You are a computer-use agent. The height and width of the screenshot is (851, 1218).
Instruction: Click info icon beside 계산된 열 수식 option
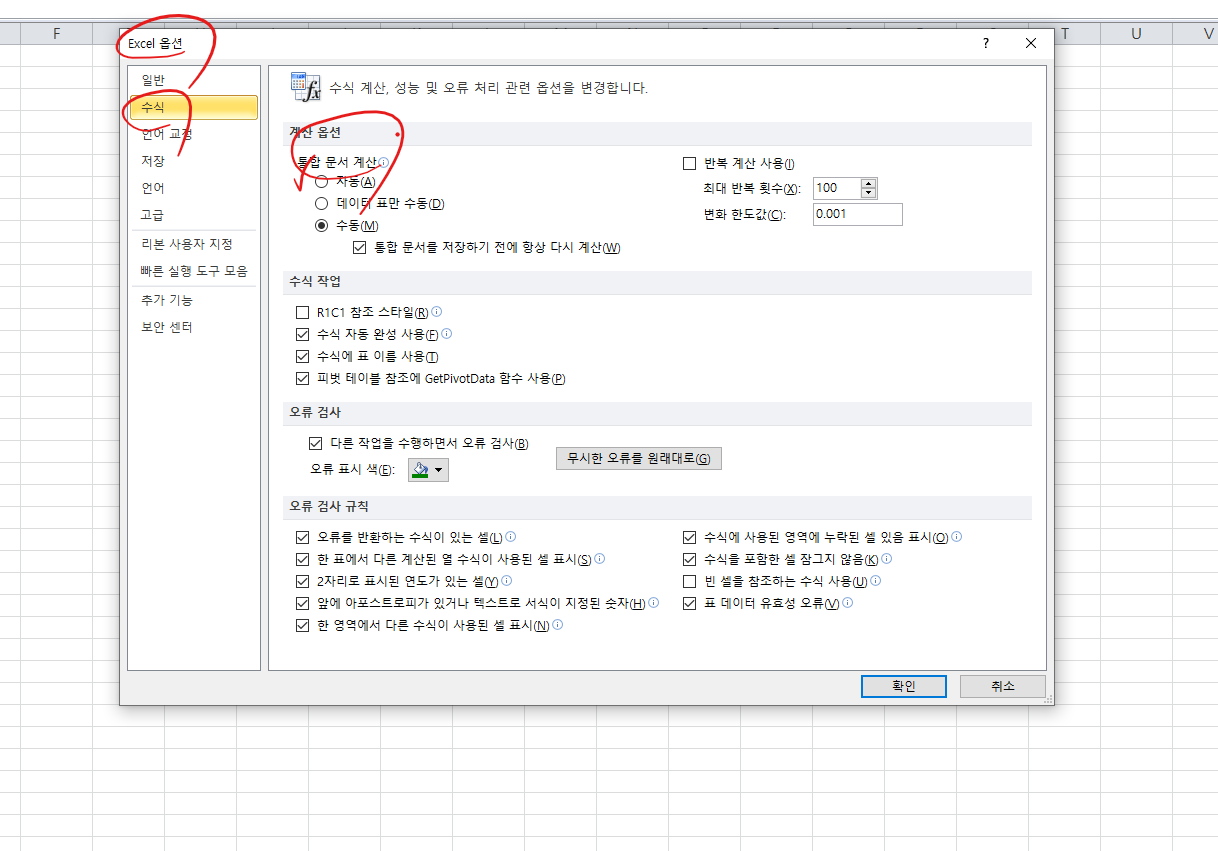click(x=599, y=559)
